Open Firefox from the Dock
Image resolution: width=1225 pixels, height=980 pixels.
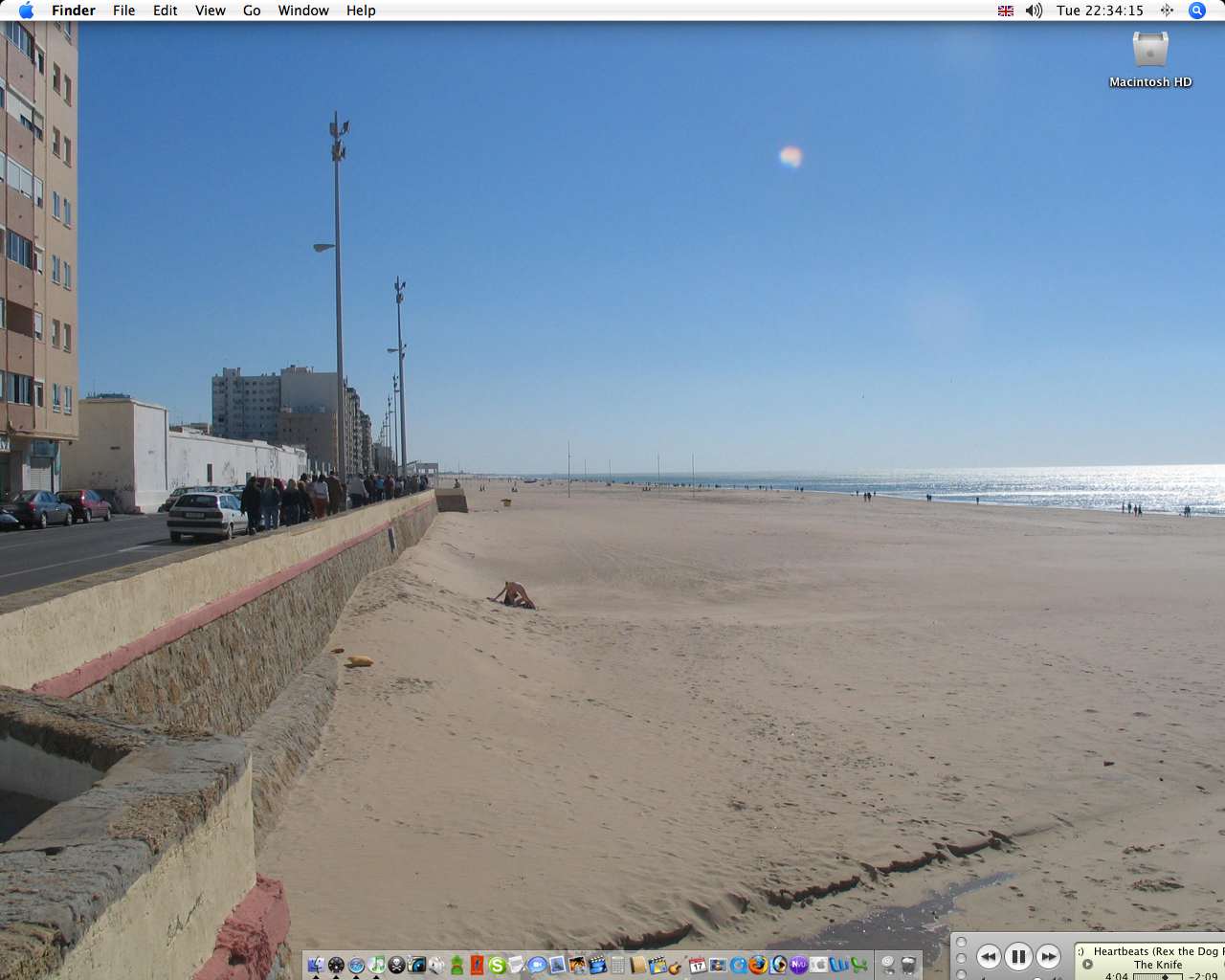click(x=758, y=965)
